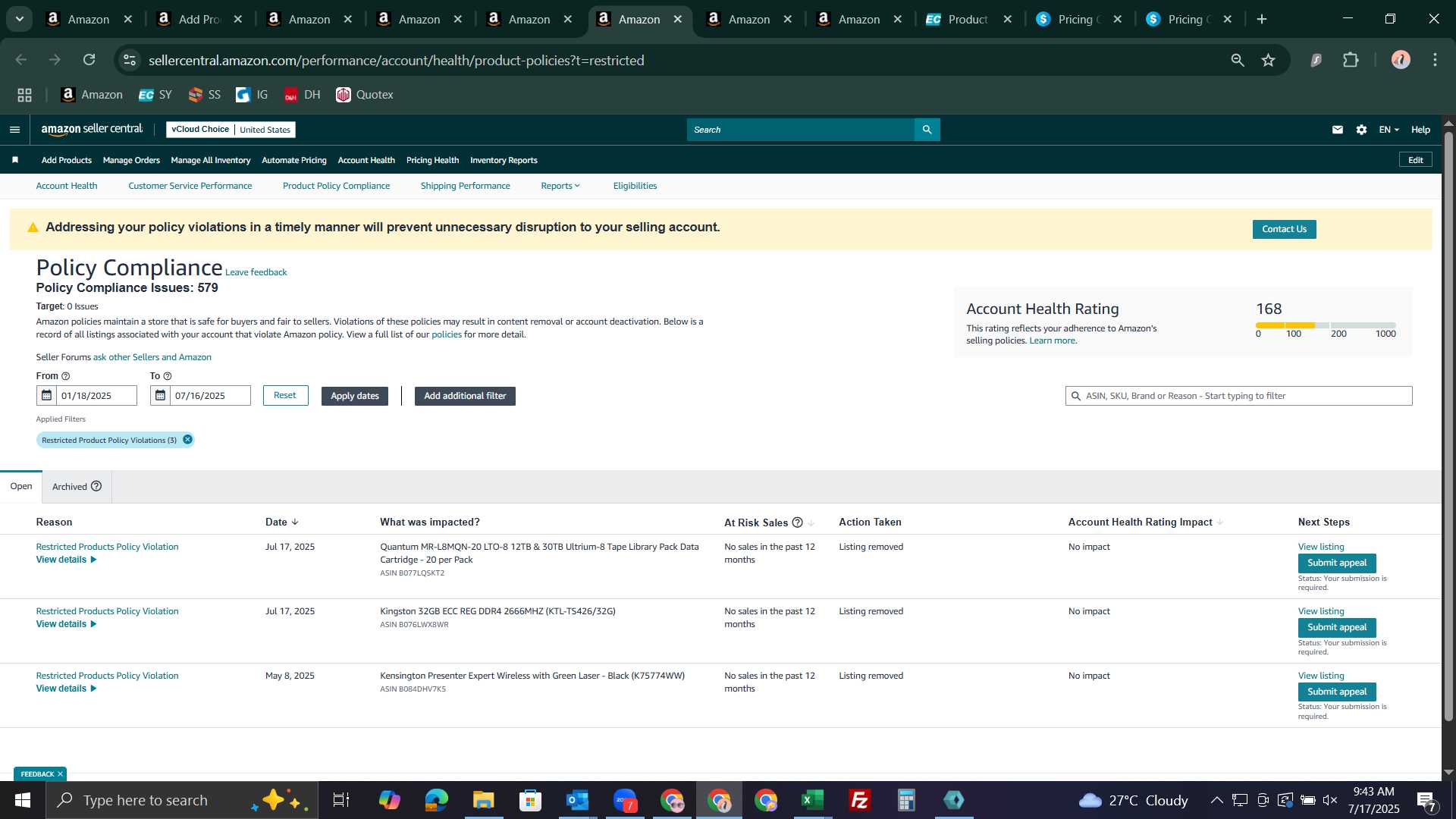This screenshot has height=819, width=1456.
Task: Click the At Risk Sales help icon
Action: click(x=797, y=522)
